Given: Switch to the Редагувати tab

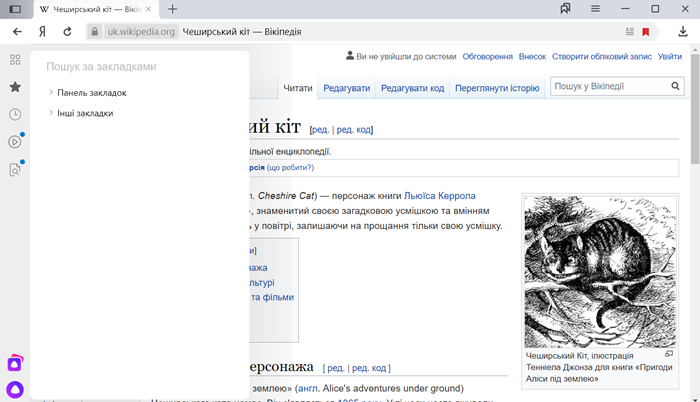Looking at the screenshot, I should click(346, 88).
